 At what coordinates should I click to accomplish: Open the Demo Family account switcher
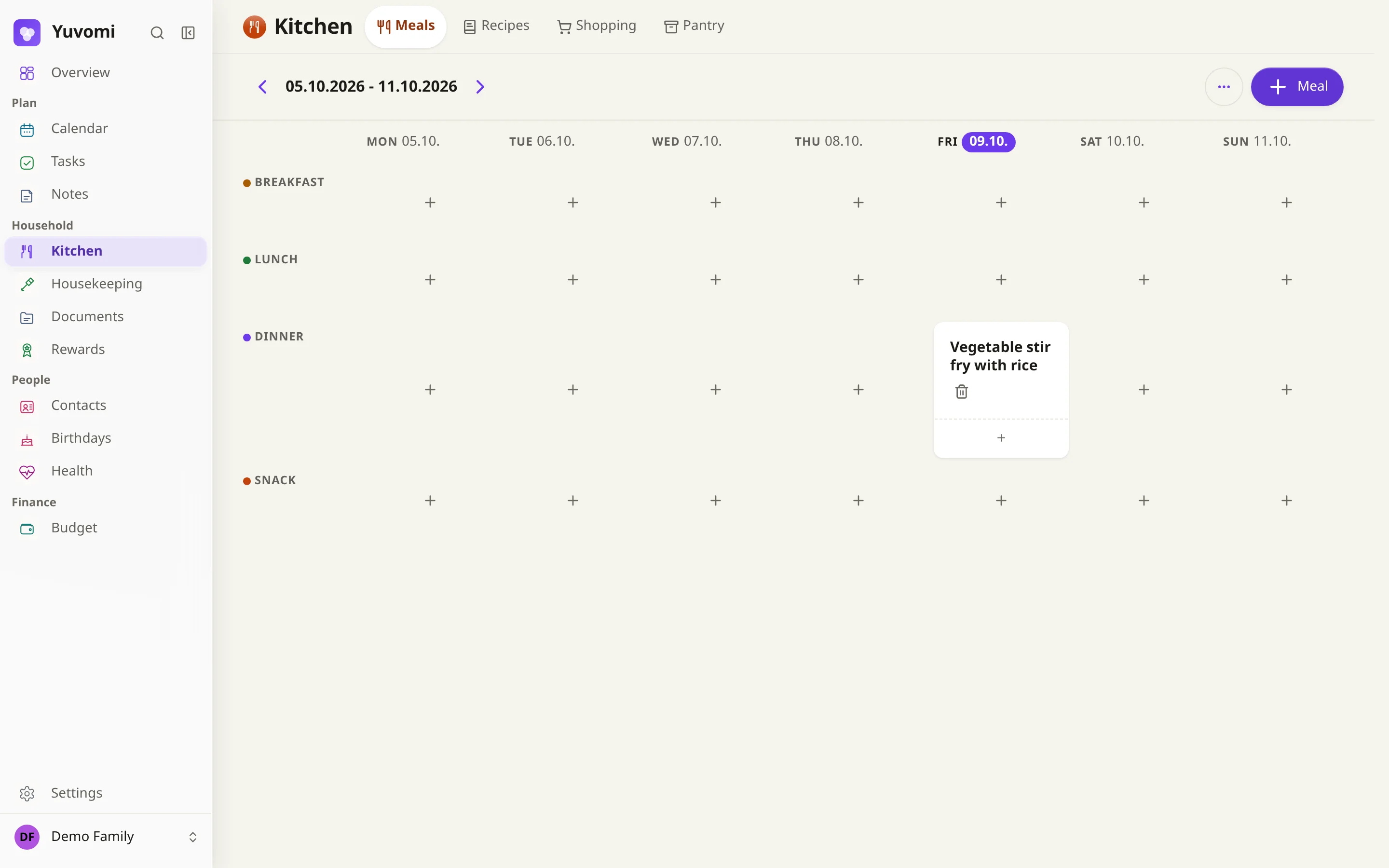[106, 837]
